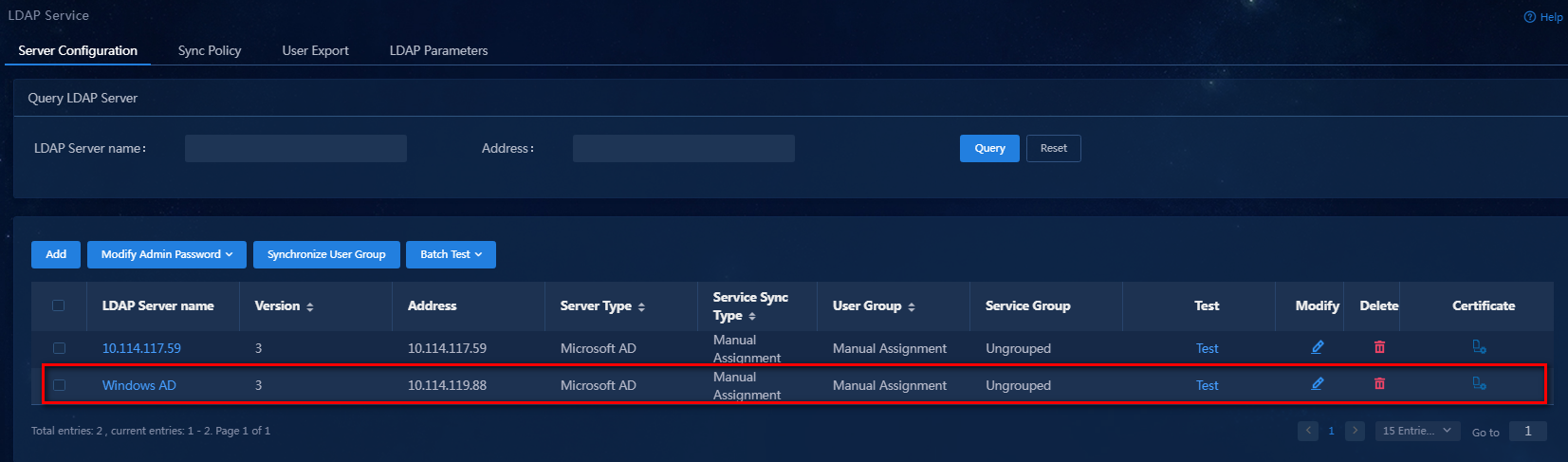Click the Query button
Image resolution: width=1568 pixels, height=462 pixels.
point(989,148)
